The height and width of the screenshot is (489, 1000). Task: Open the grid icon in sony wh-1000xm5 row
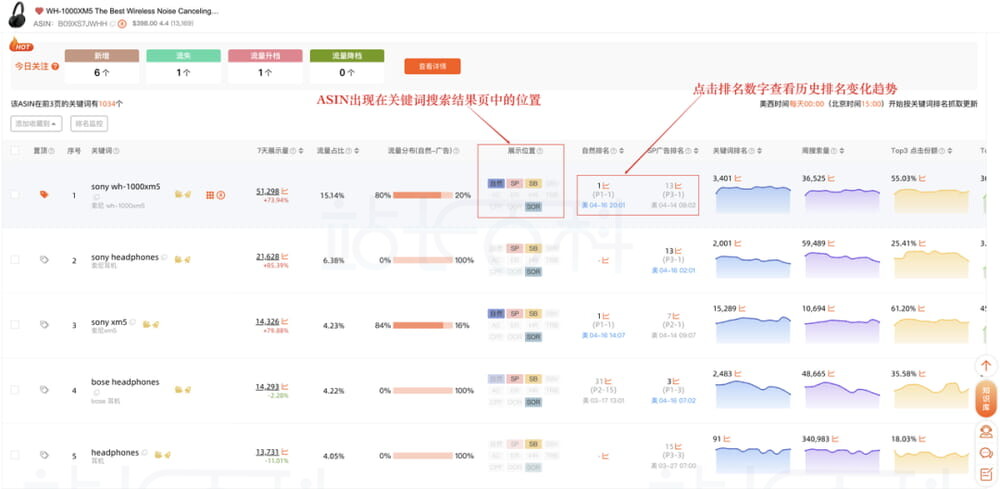210,194
